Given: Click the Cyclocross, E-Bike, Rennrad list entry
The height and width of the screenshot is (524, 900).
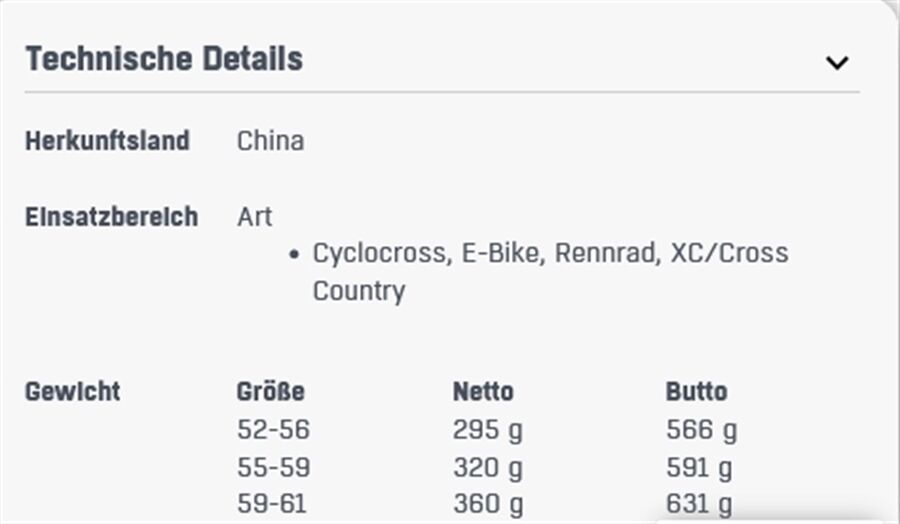Looking at the screenshot, I should coord(550,253).
